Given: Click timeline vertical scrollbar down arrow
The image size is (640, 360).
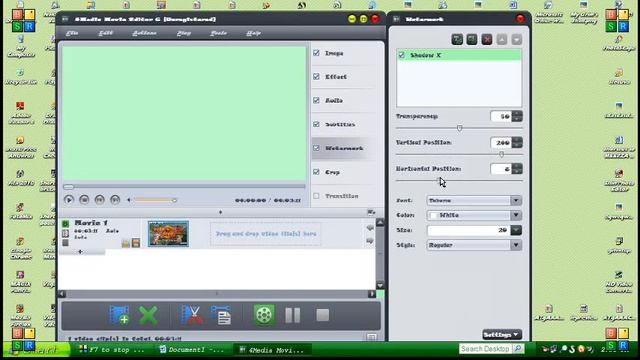Looking at the screenshot, I should [380, 285].
